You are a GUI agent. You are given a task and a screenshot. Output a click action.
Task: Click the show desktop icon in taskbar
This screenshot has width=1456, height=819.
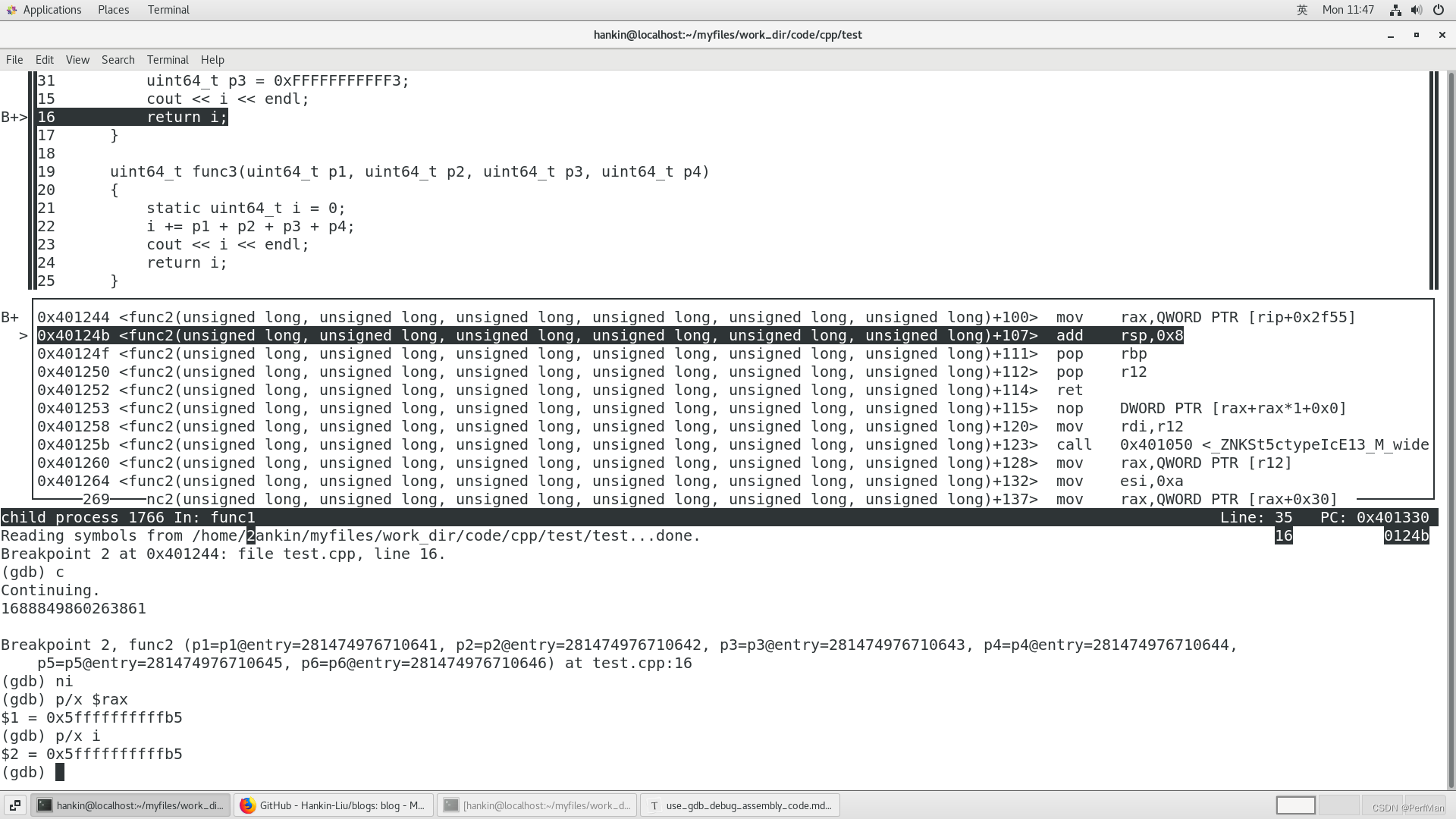[14, 805]
